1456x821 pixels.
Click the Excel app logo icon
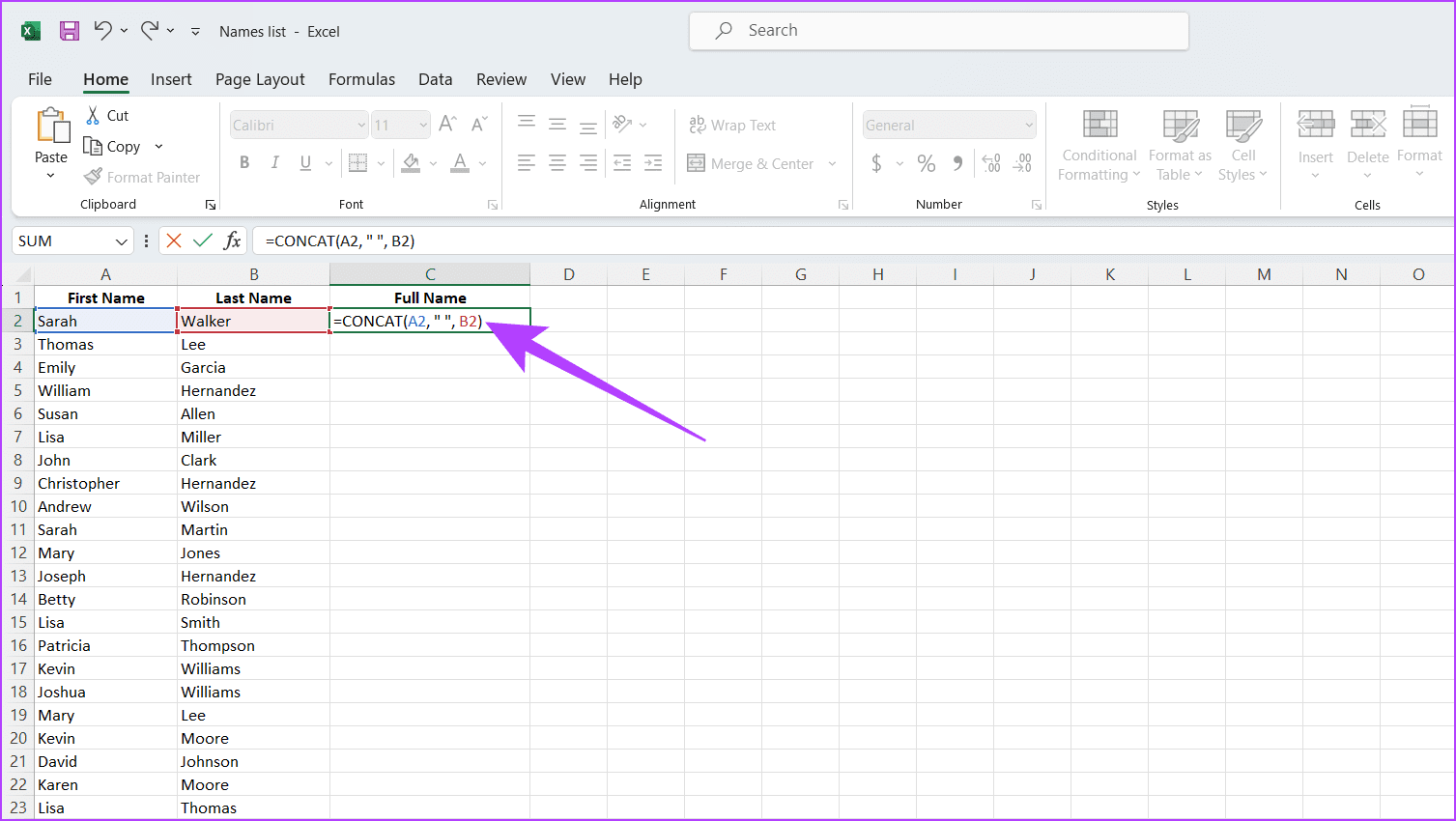point(31,31)
